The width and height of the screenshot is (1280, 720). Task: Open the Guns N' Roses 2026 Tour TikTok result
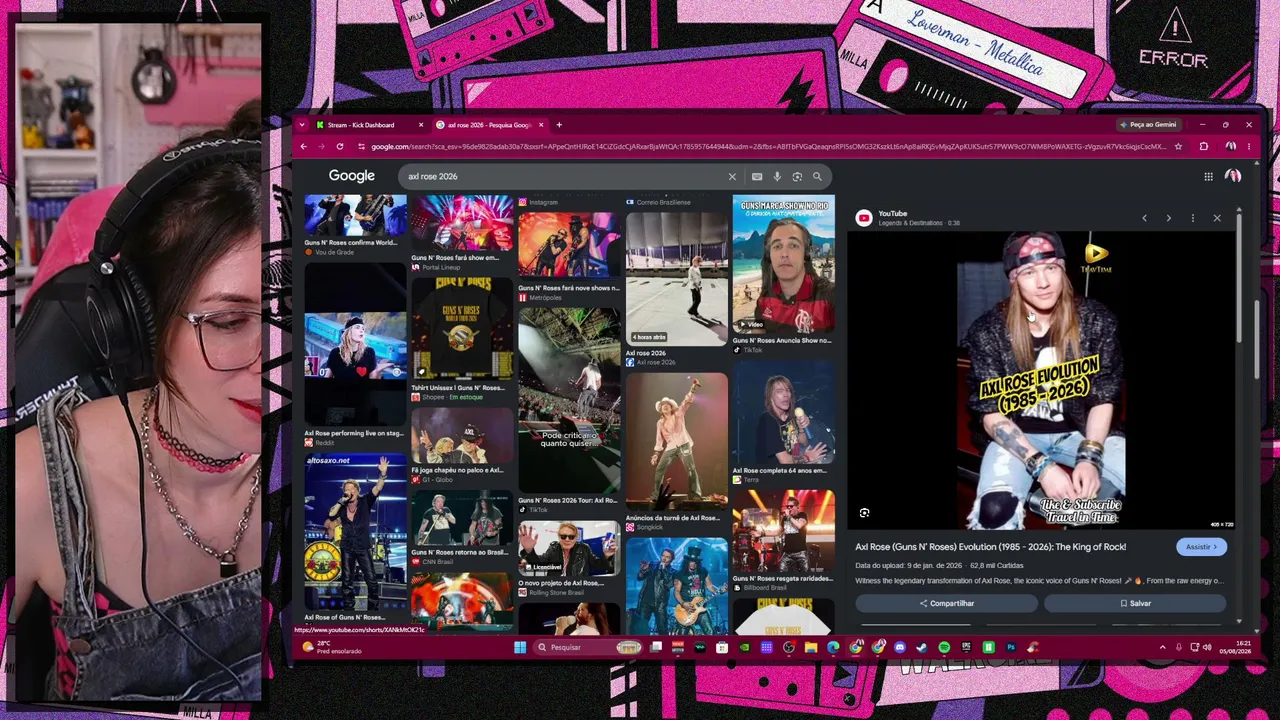pyautogui.click(x=569, y=411)
